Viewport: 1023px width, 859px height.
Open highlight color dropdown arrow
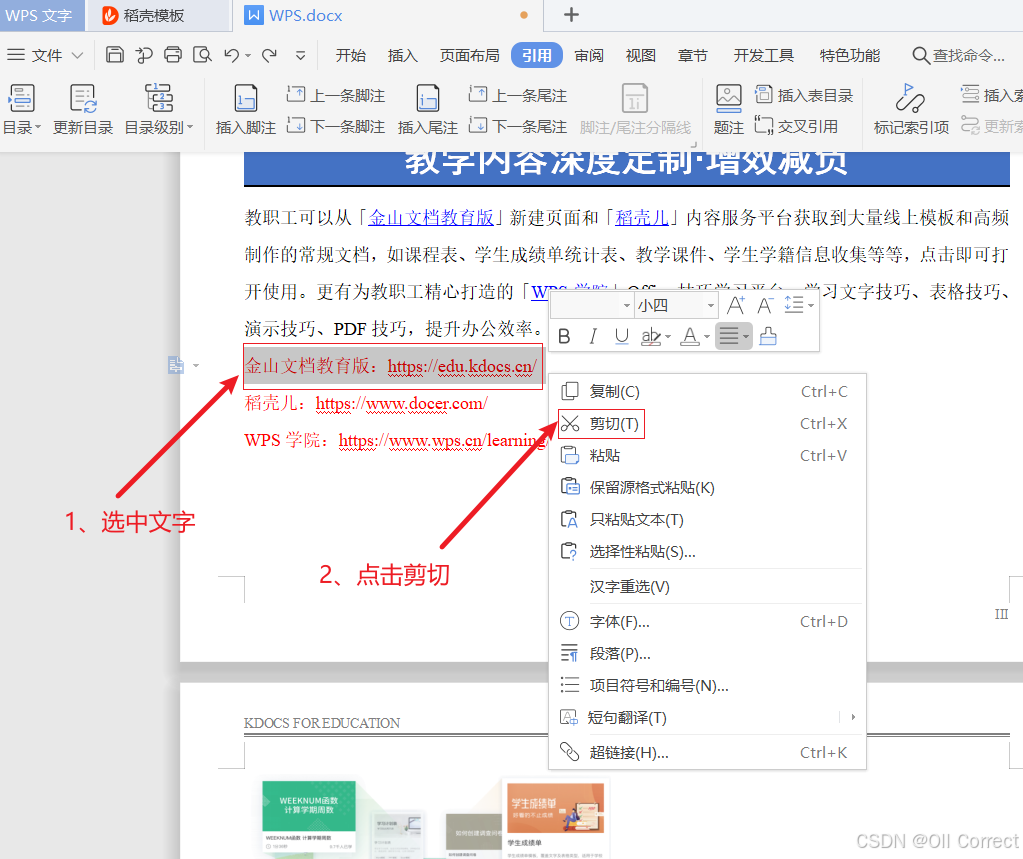[667, 338]
